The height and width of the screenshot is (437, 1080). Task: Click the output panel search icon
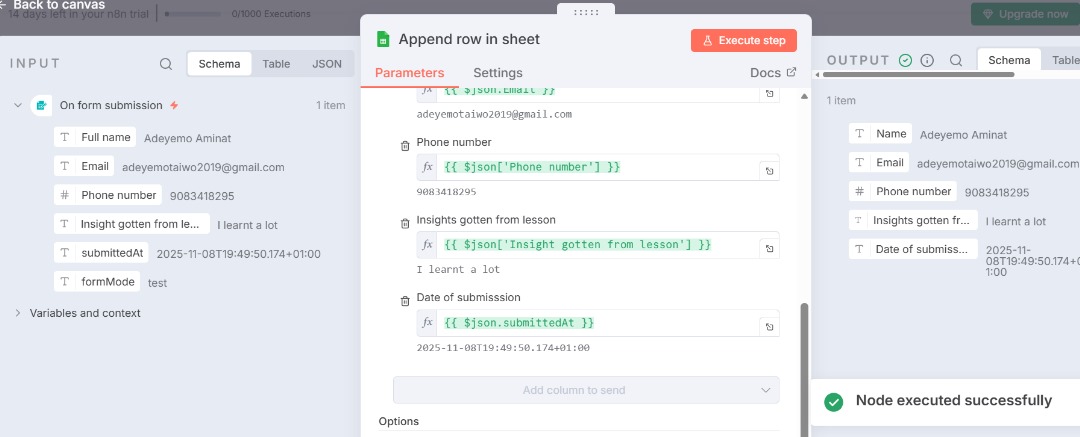point(956,60)
